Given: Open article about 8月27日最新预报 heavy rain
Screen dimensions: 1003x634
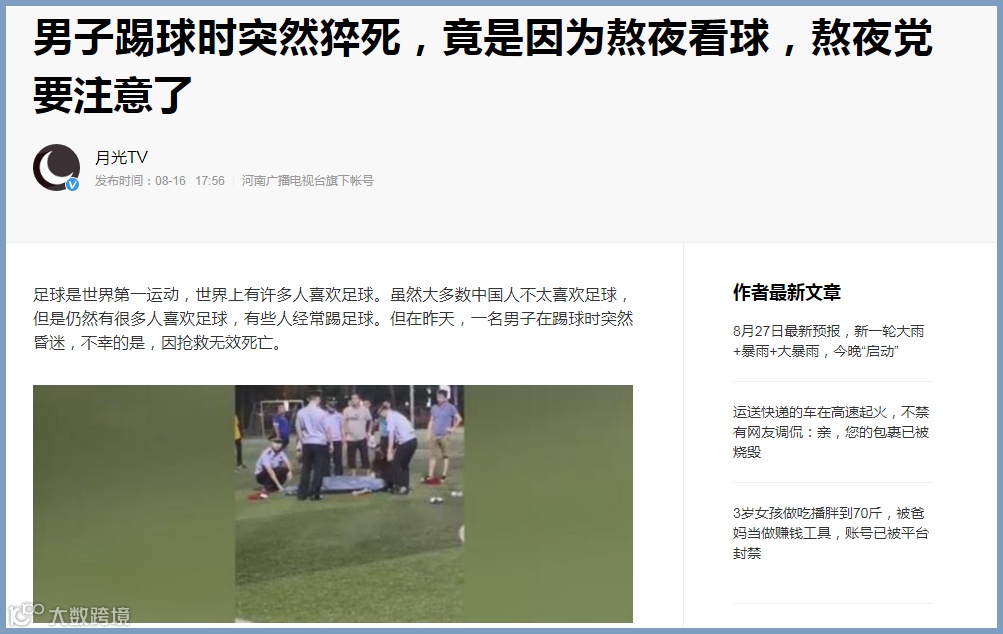Looking at the screenshot, I should 828,341.
